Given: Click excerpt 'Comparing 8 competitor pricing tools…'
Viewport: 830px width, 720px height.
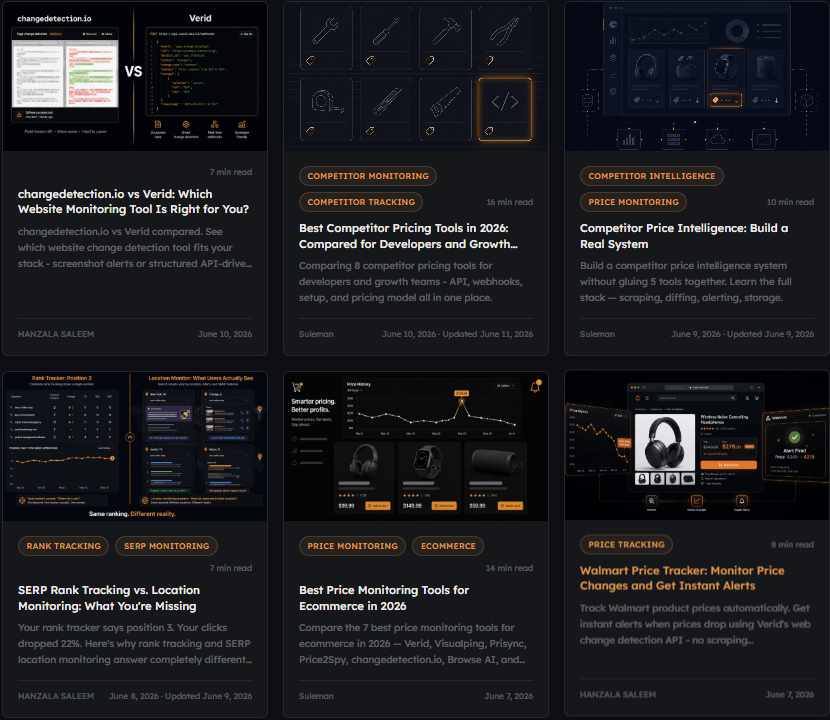Looking at the screenshot, I should coord(411,282).
